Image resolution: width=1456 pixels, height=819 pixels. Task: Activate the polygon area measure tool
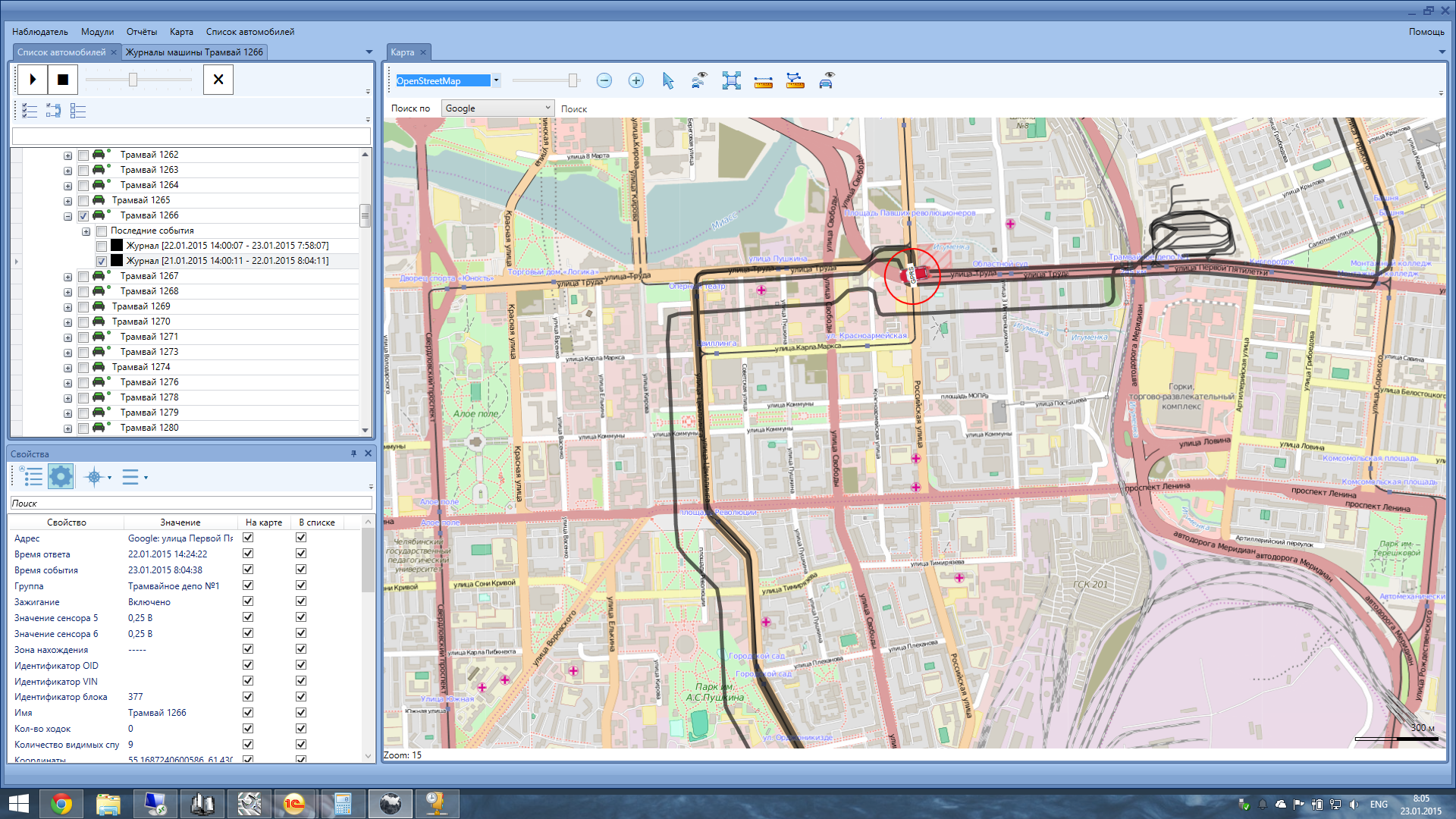coord(795,80)
